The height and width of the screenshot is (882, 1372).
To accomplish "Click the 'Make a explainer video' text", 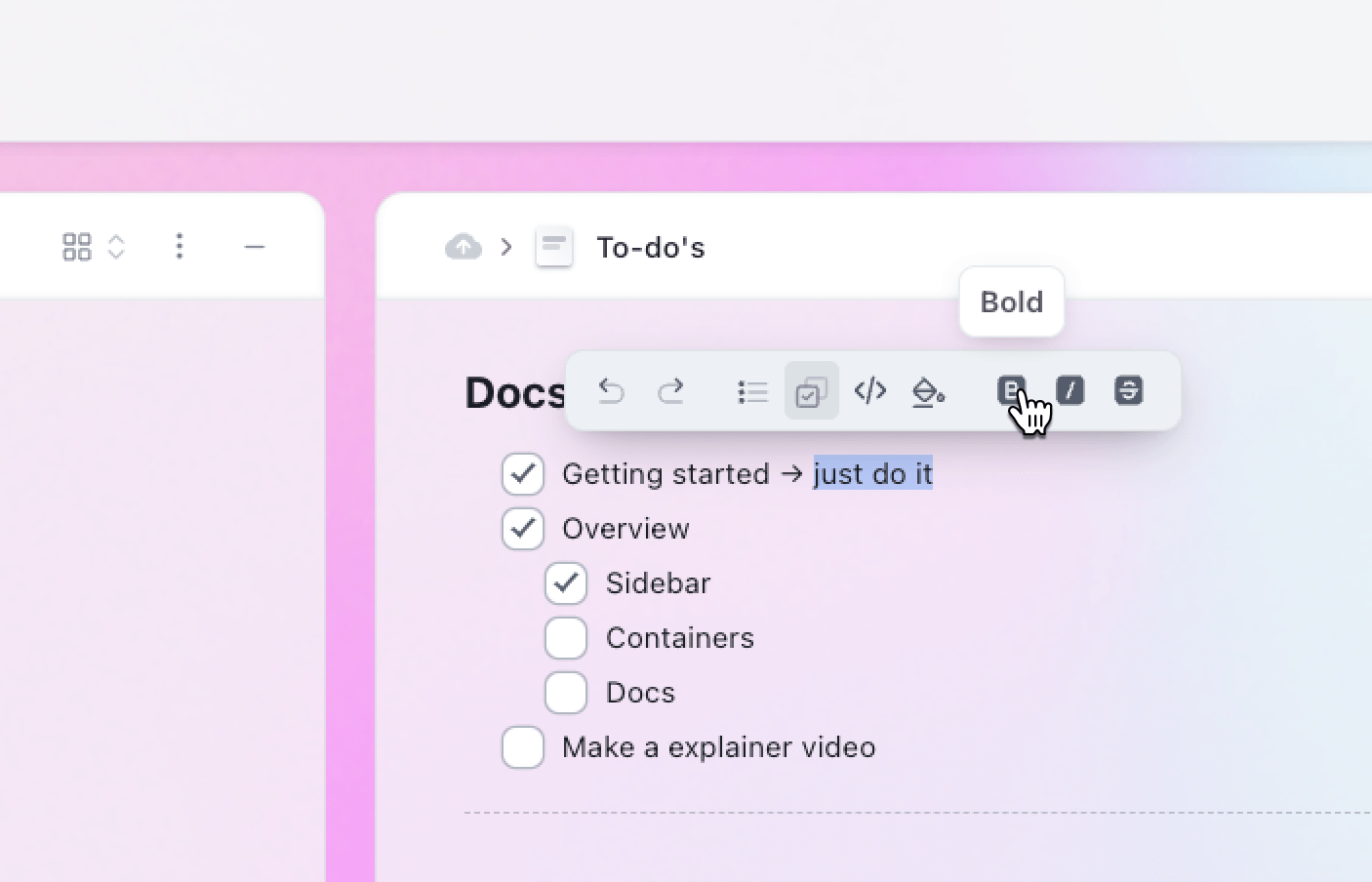I will pos(719,747).
